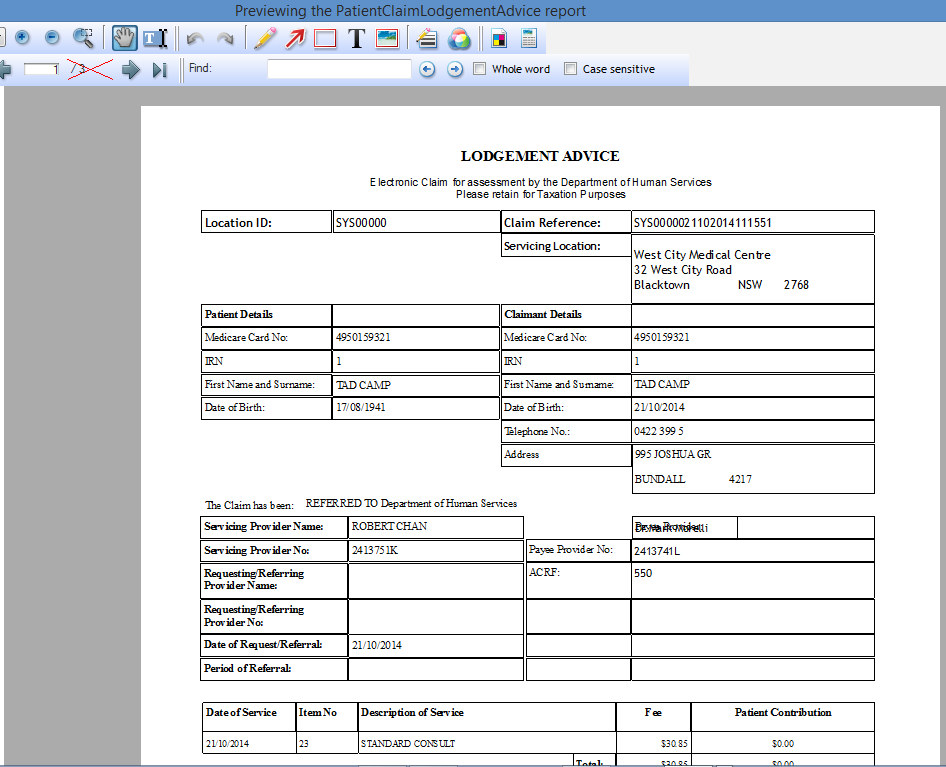Select the zoom-to-area magnifier tool
Screen dimensions: 946x767
coord(83,38)
